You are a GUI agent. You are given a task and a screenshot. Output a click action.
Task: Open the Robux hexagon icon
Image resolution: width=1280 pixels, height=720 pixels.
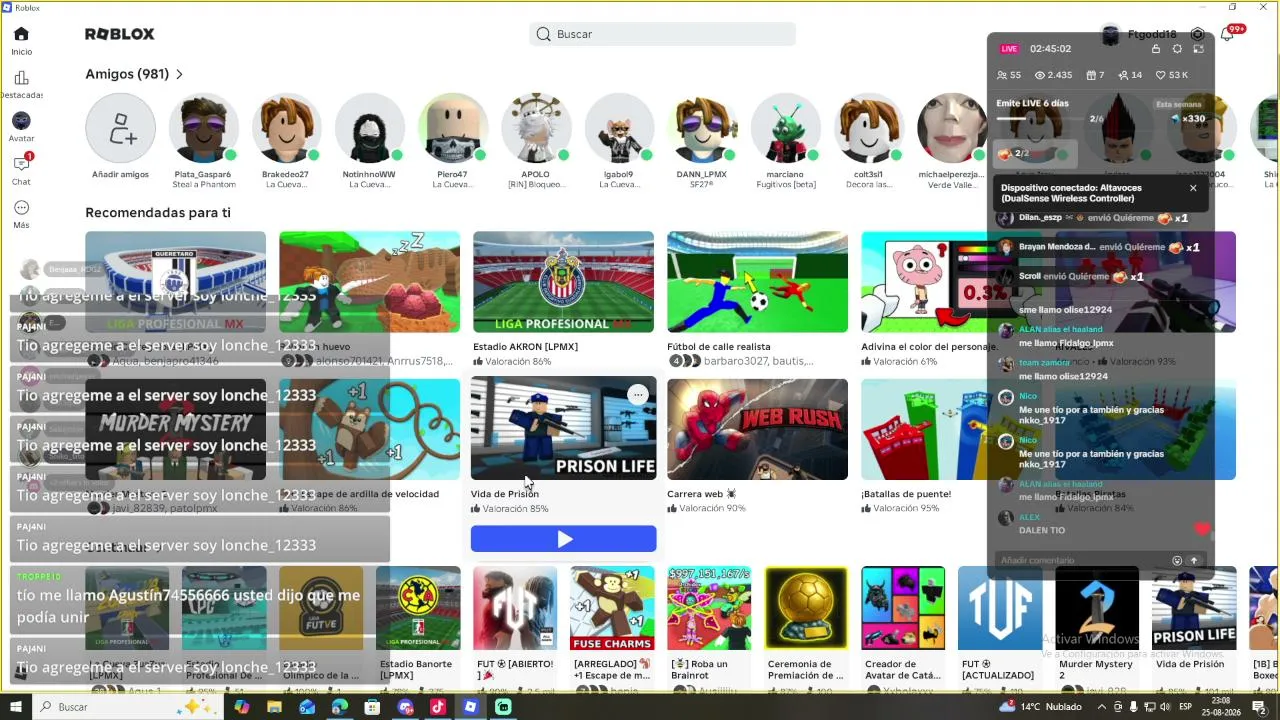coord(1197,34)
